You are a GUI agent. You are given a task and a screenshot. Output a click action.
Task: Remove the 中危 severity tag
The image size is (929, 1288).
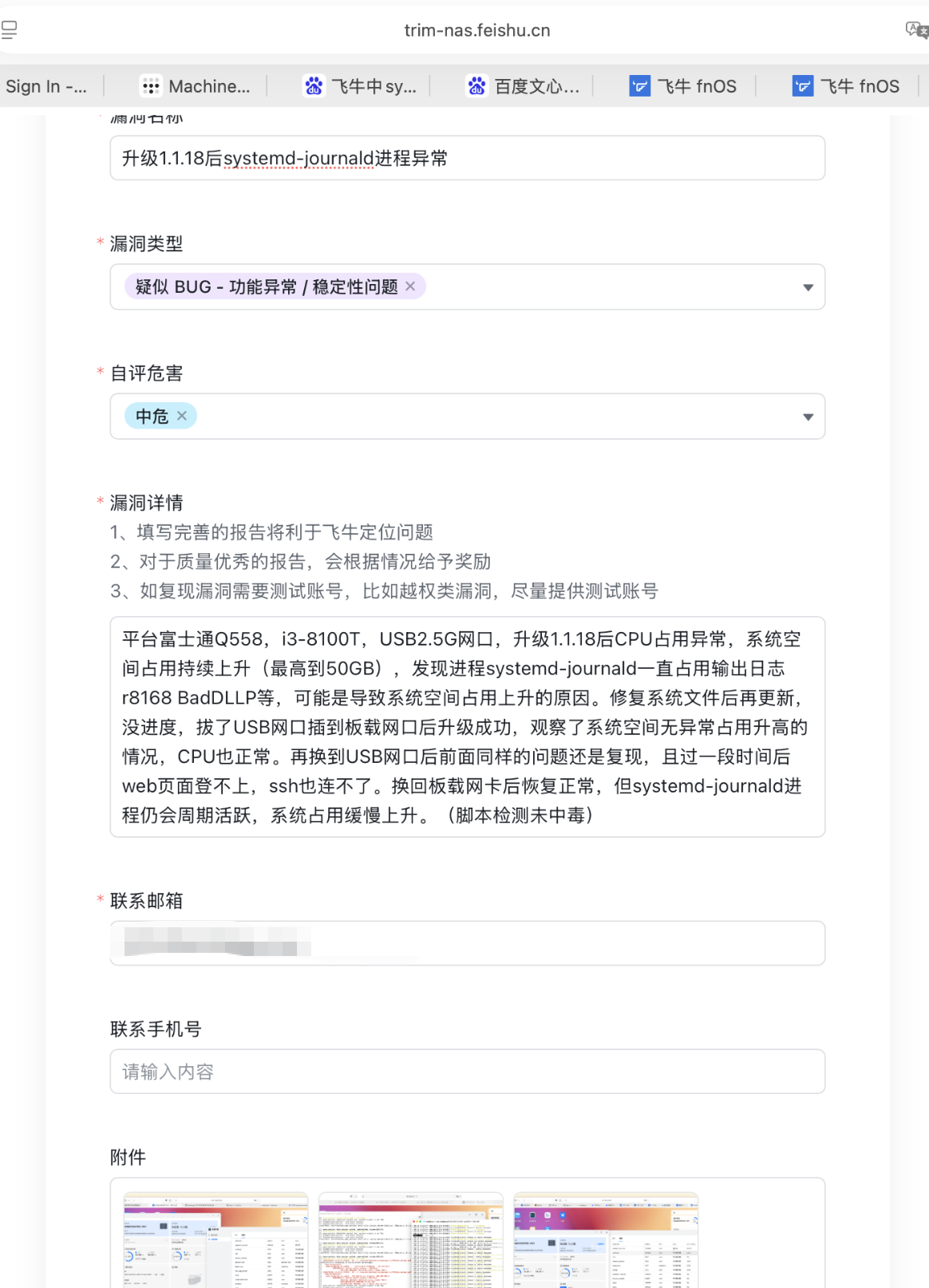coord(182,416)
